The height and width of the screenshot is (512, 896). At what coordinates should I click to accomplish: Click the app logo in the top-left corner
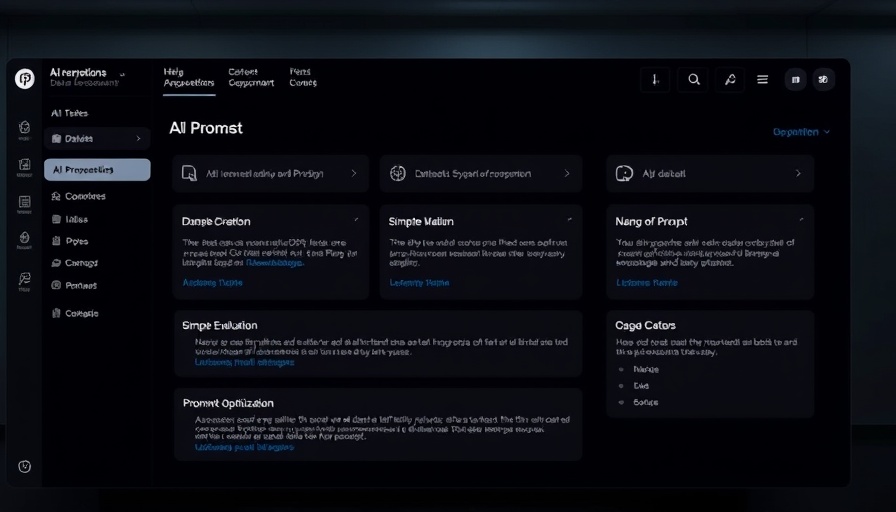coord(25,79)
